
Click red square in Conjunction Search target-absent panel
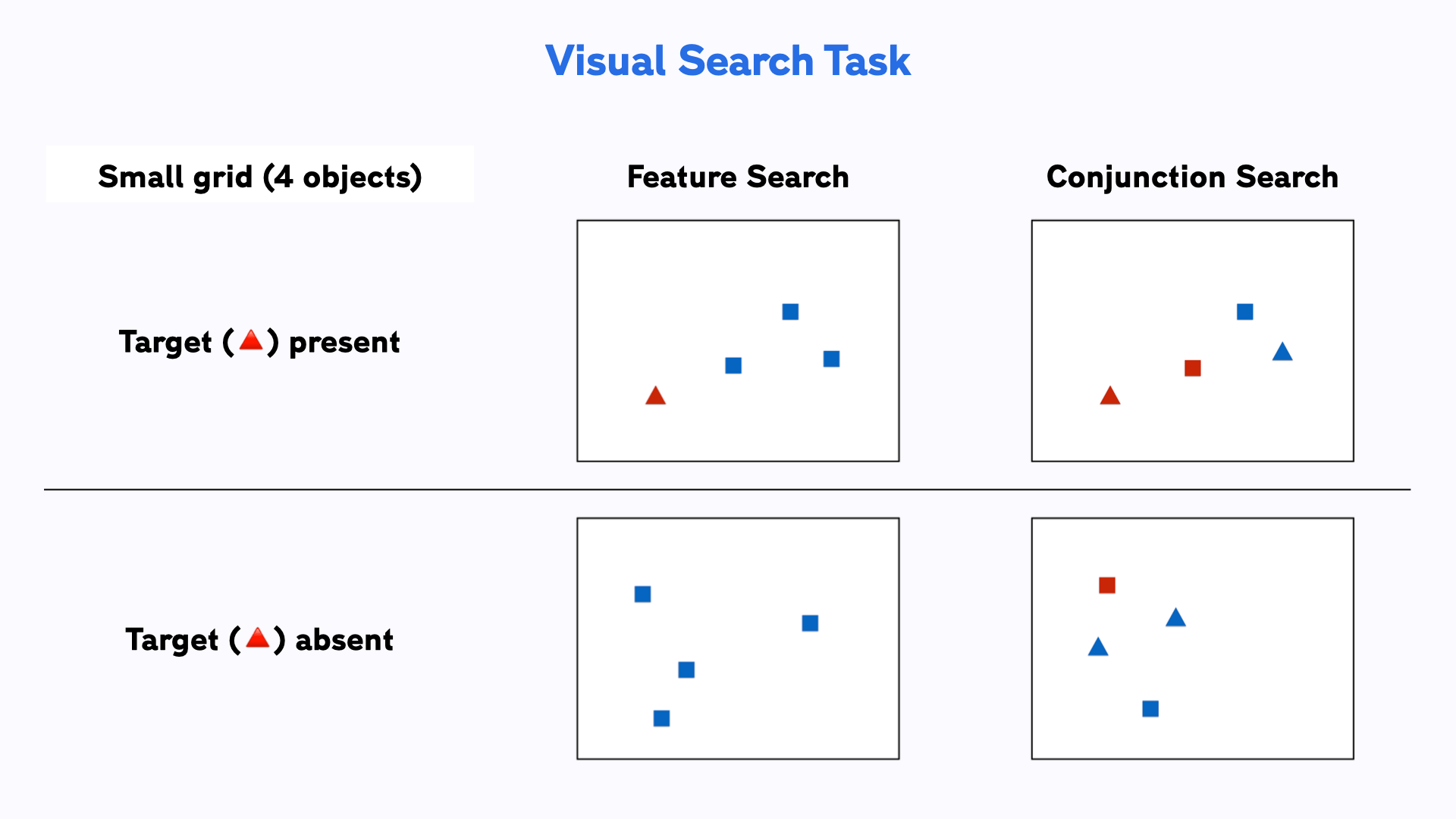(x=1106, y=585)
